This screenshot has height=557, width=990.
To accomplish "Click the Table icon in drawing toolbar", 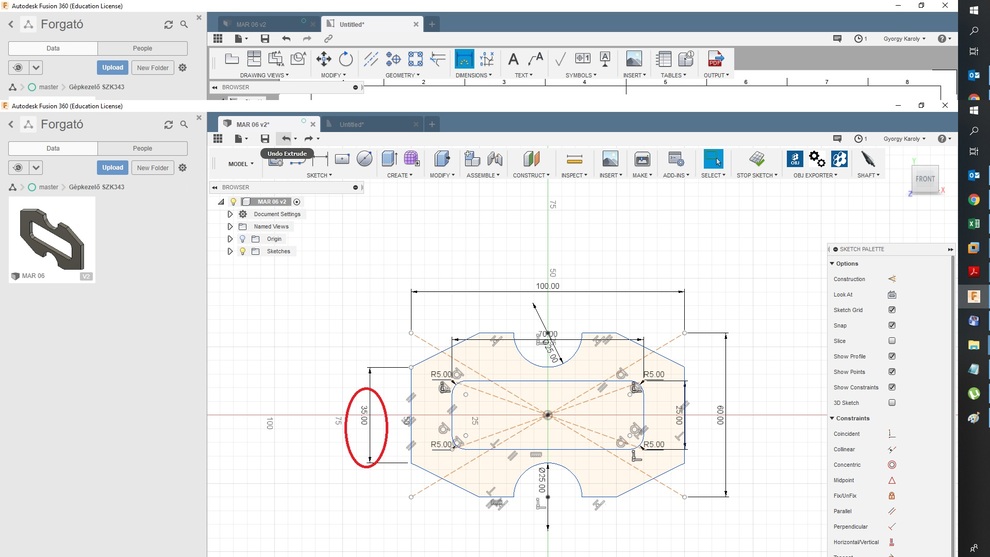I will coord(664,59).
